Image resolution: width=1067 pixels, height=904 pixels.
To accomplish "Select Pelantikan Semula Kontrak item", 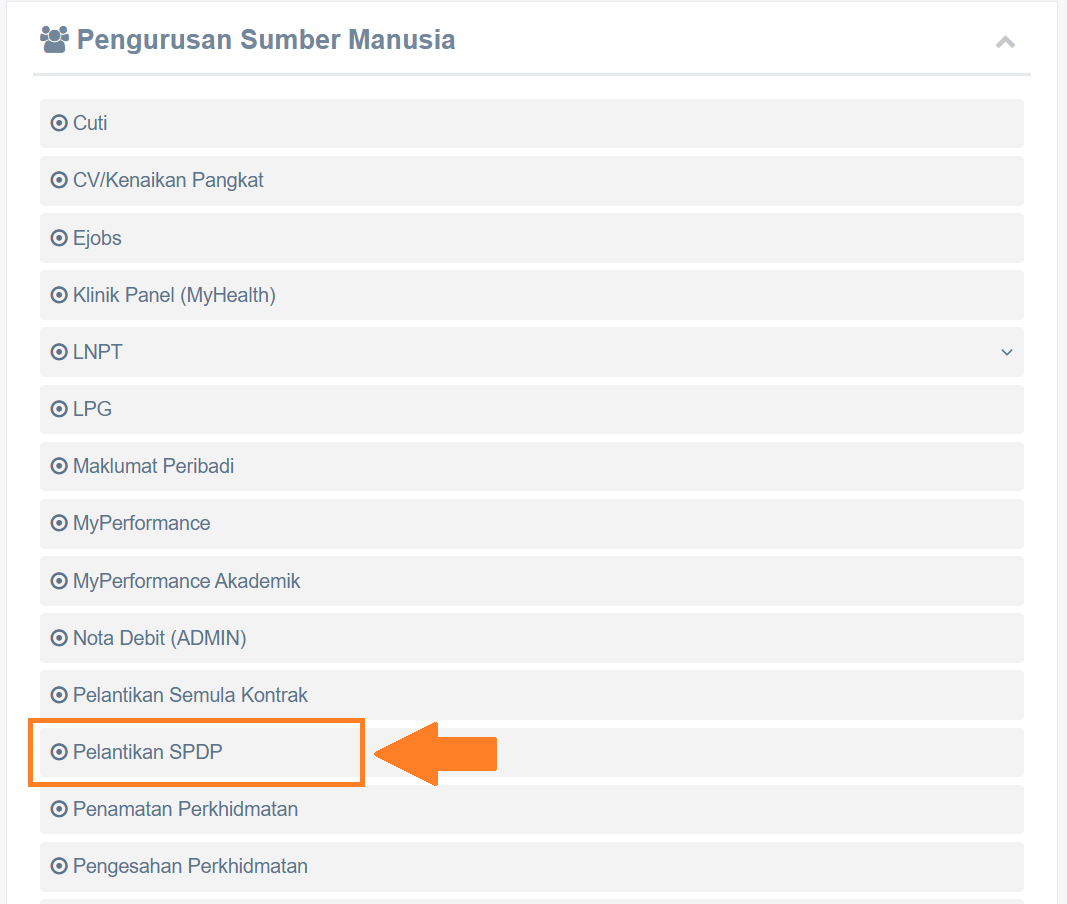I will tap(531, 695).
